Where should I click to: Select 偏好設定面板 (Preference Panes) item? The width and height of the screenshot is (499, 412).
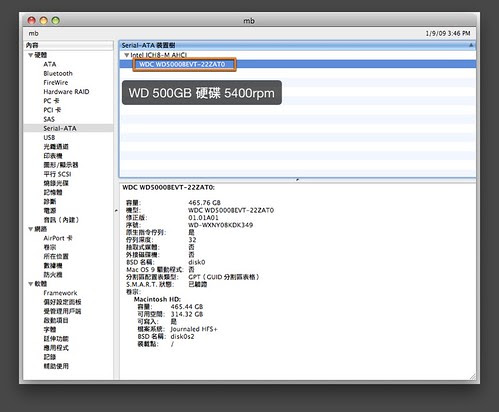pyautogui.click(x=62, y=302)
